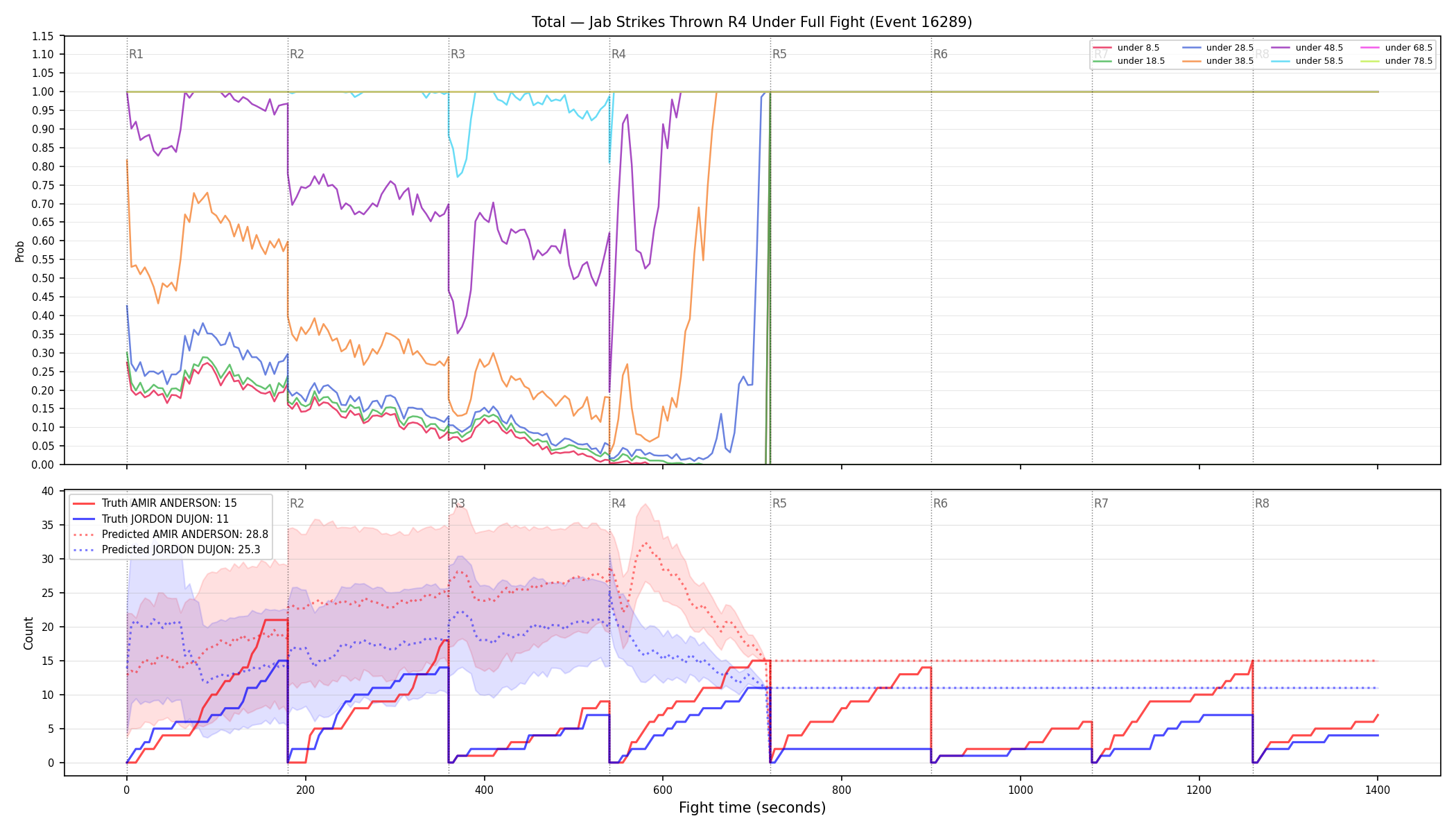Click the R6 round marker in the probability chart

click(x=940, y=54)
